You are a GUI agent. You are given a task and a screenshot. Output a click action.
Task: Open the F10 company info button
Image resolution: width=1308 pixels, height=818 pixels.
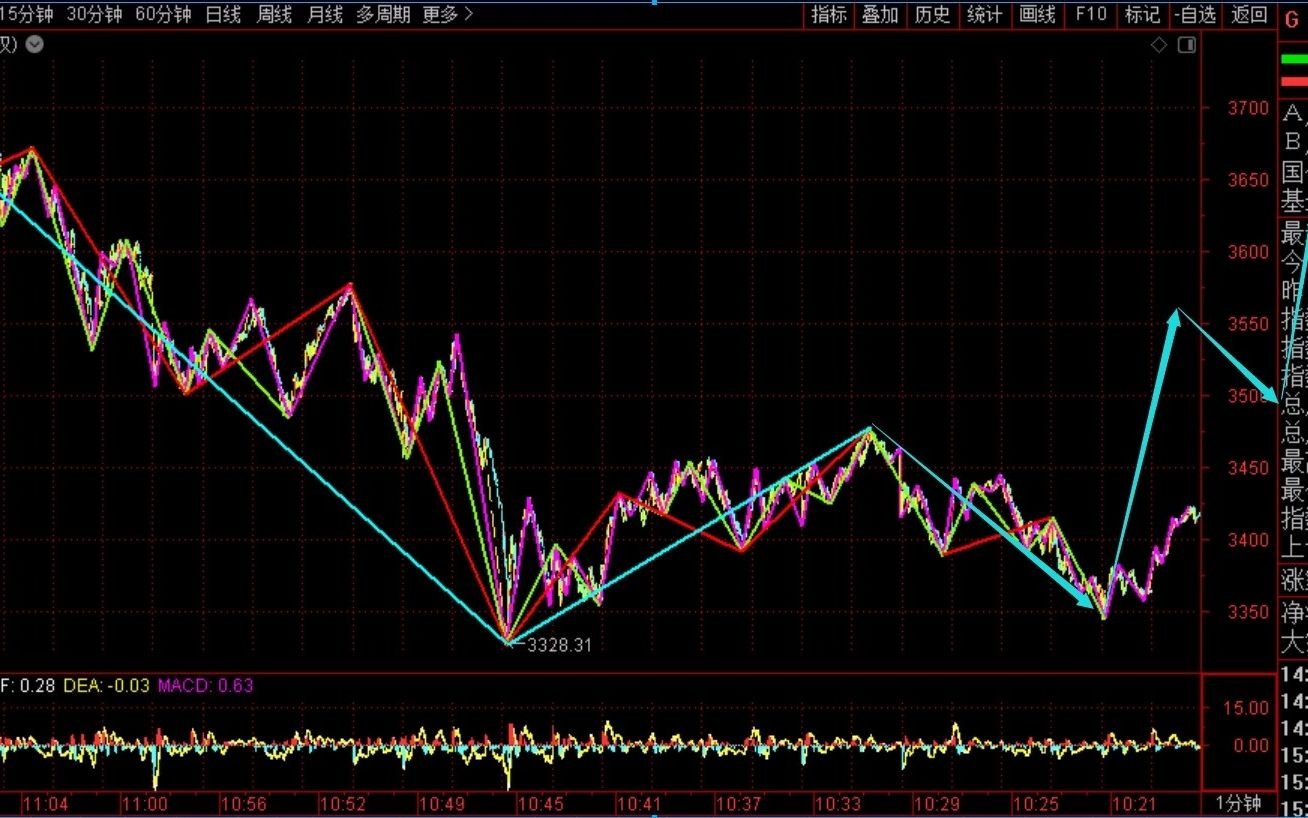[1090, 14]
